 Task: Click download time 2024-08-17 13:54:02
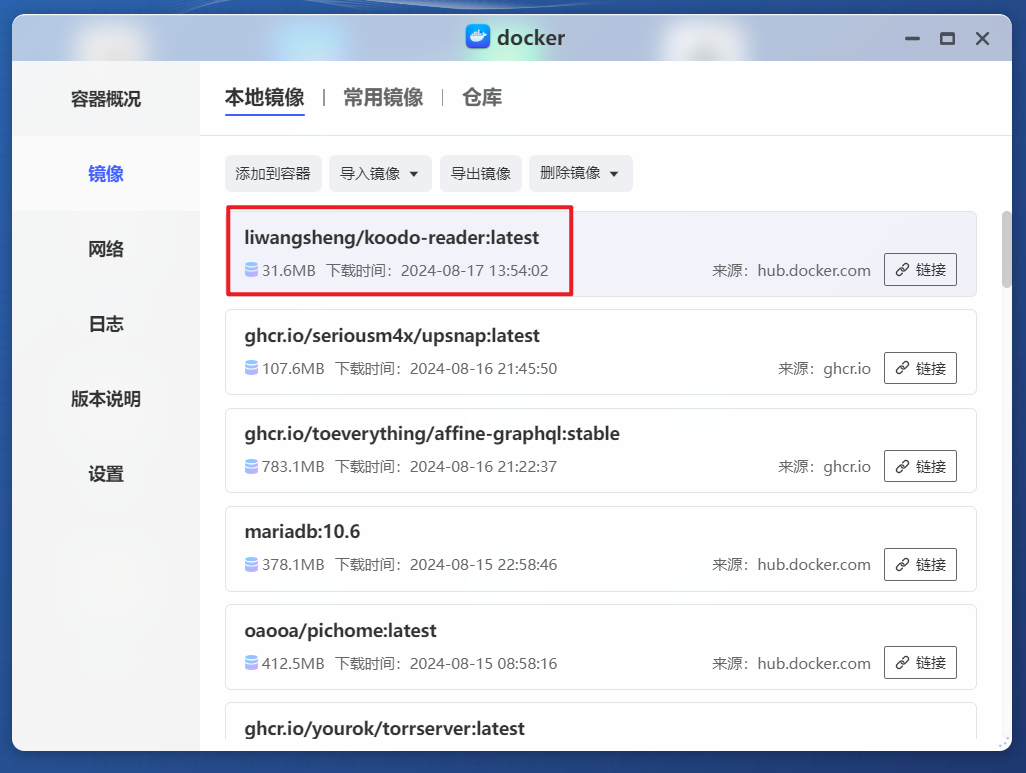[474, 270]
